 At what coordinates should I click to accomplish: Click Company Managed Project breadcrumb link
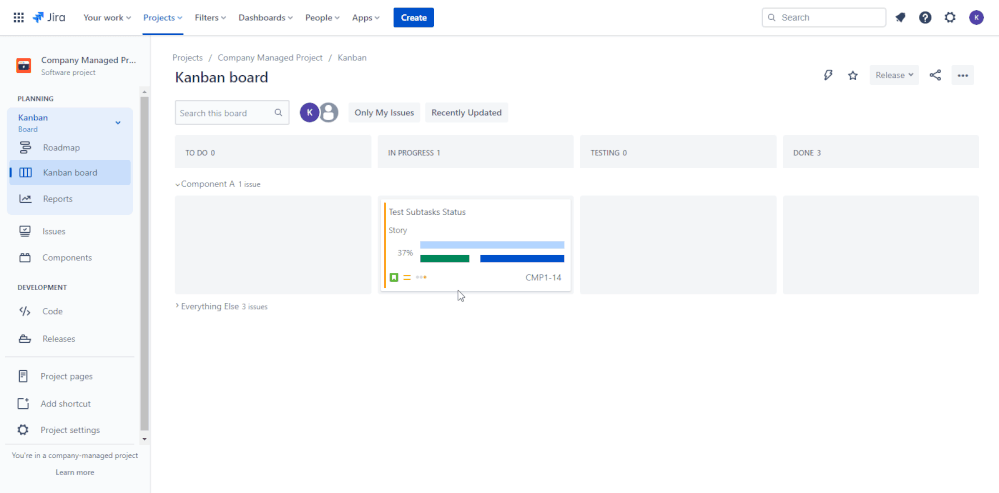(270, 57)
